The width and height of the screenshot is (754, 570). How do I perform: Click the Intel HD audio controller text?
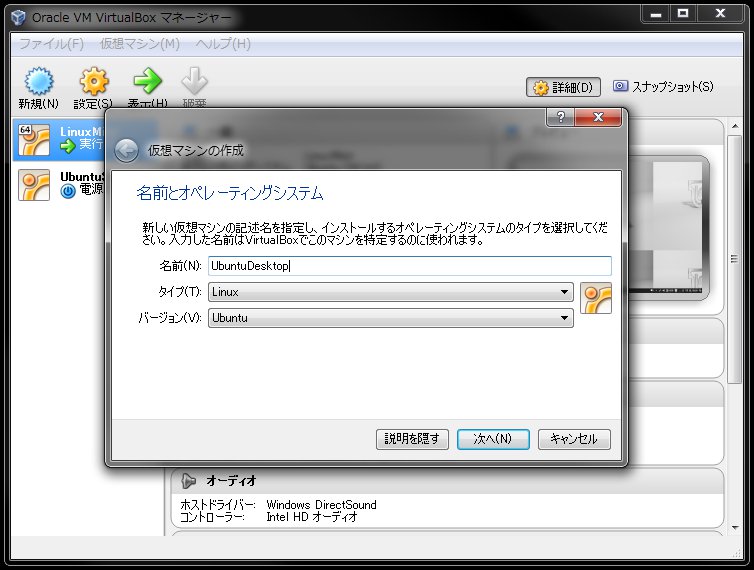pyautogui.click(x=312, y=517)
